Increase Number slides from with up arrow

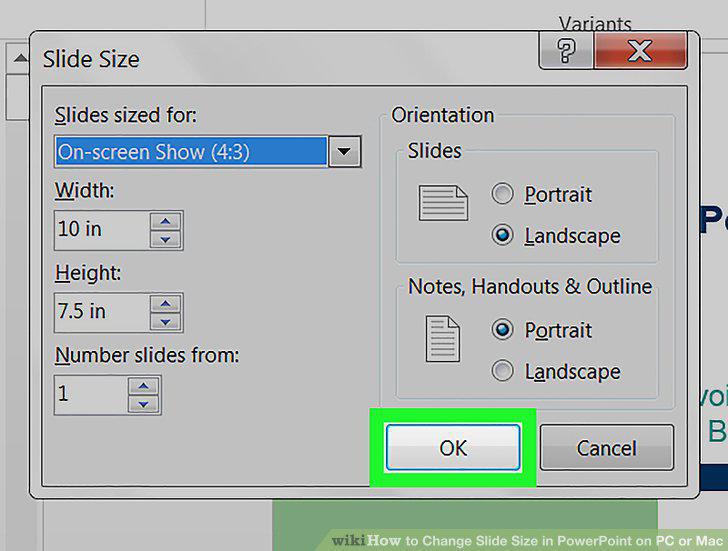coord(143,385)
